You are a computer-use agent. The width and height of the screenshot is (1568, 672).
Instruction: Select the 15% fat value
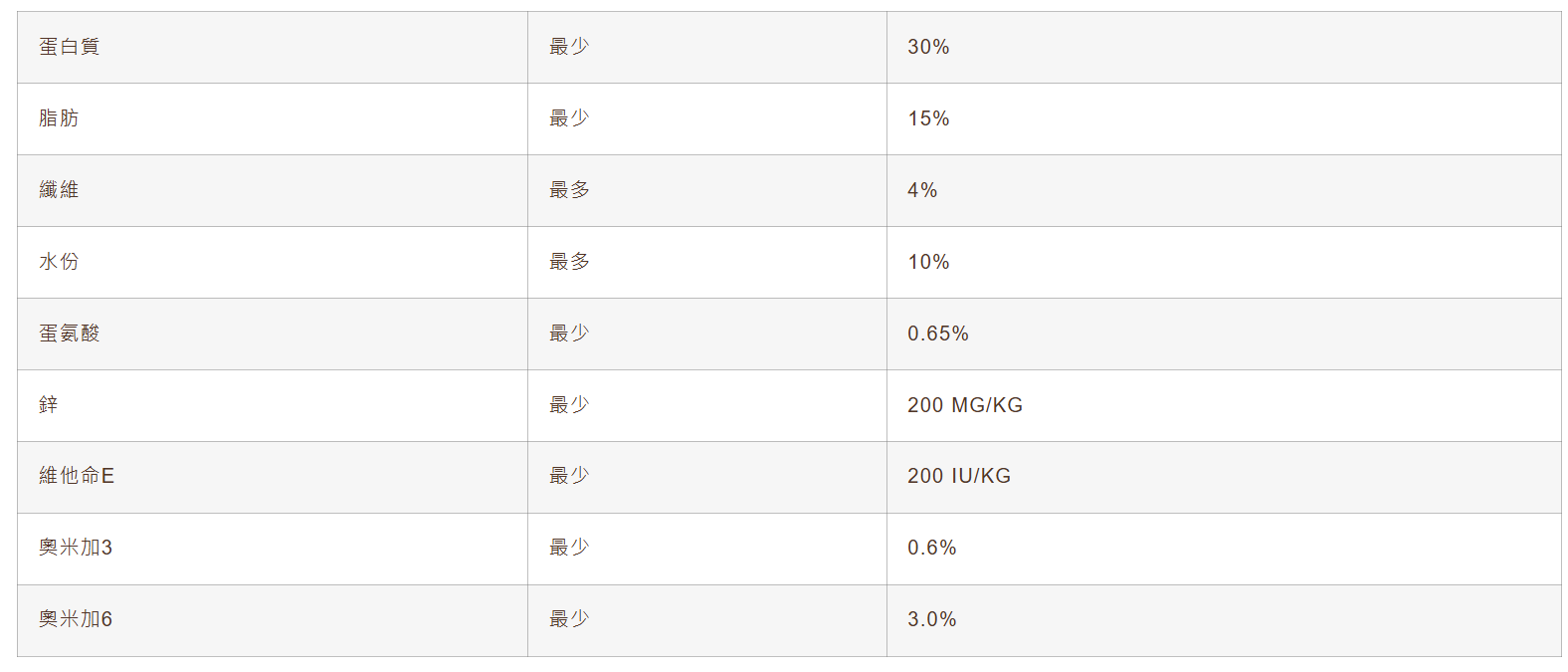[x=928, y=118]
